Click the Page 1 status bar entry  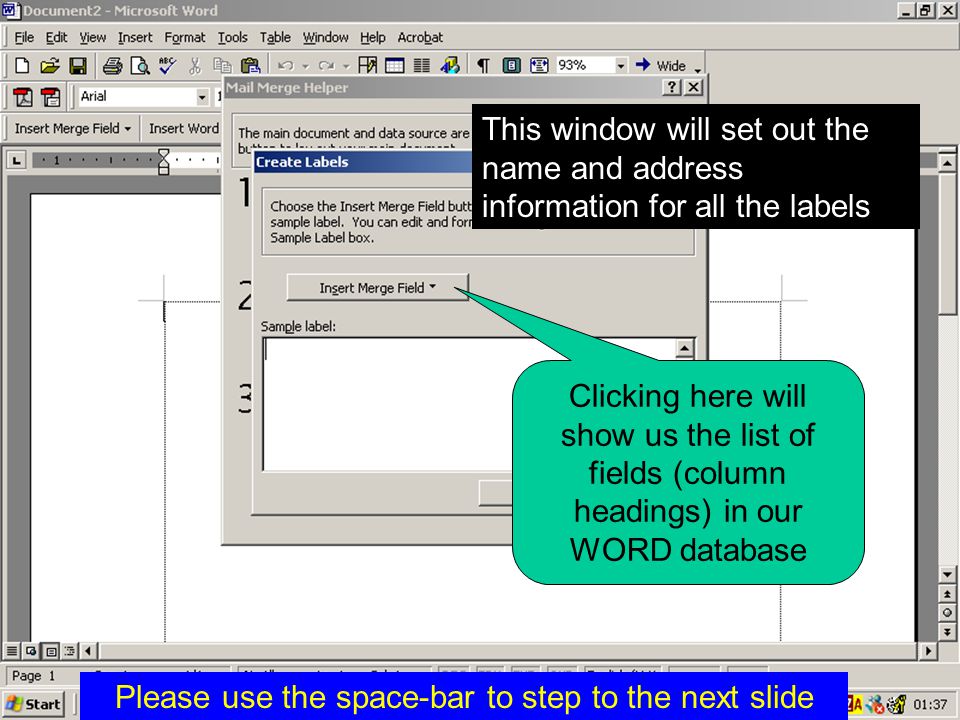(34, 676)
